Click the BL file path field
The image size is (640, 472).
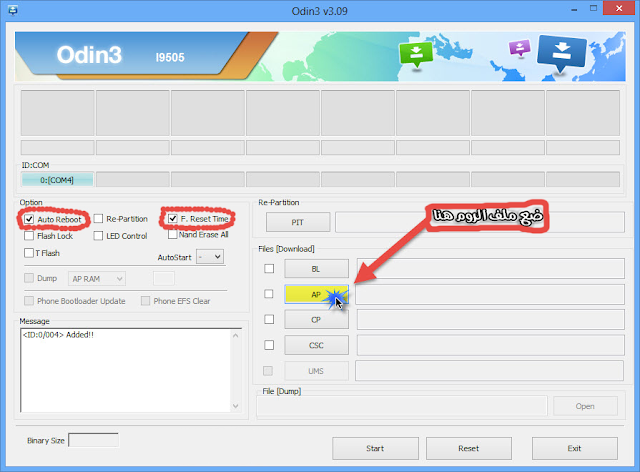tap(491, 268)
